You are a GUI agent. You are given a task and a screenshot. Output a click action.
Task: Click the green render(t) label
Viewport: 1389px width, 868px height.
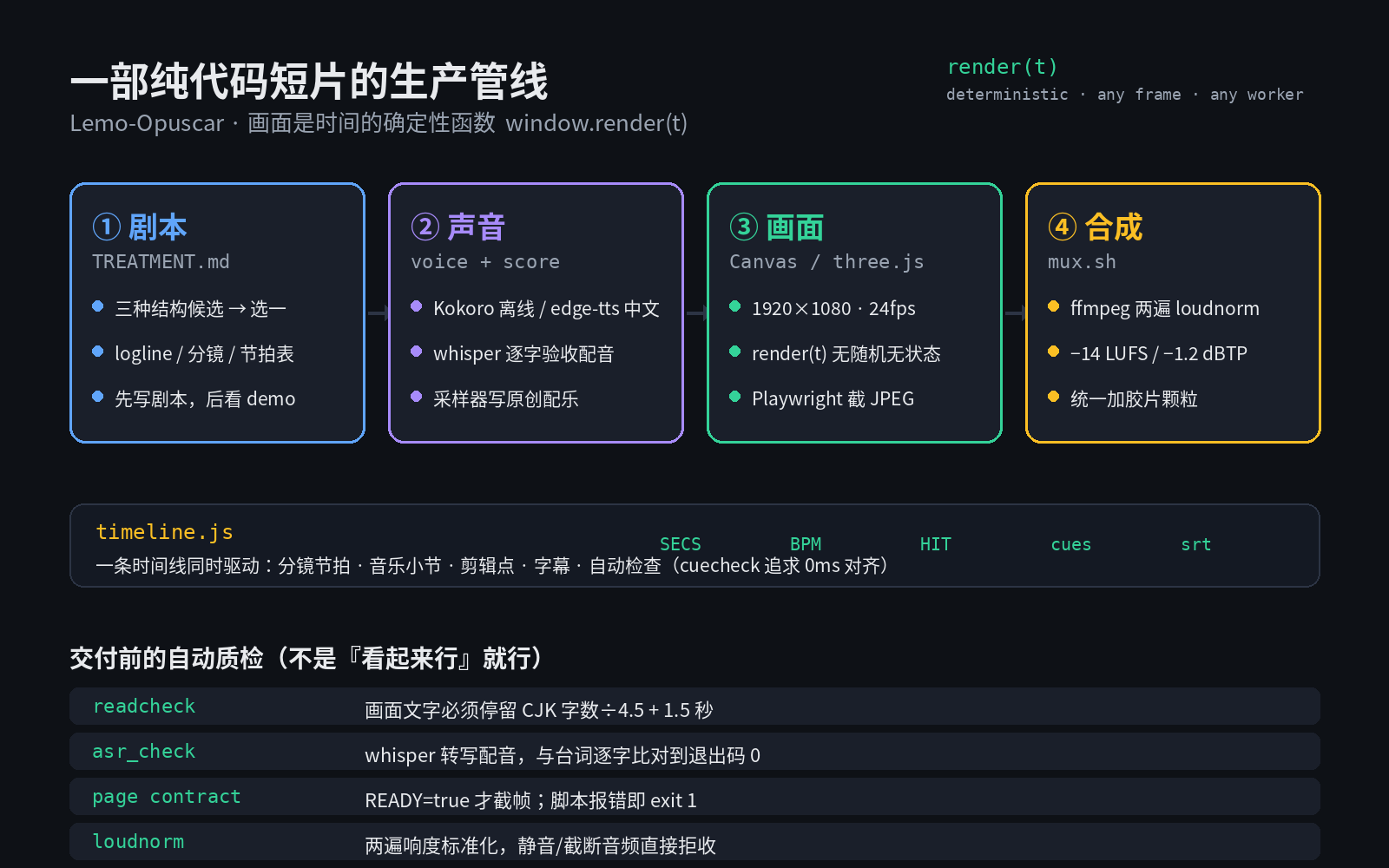click(x=1002, y=67)
